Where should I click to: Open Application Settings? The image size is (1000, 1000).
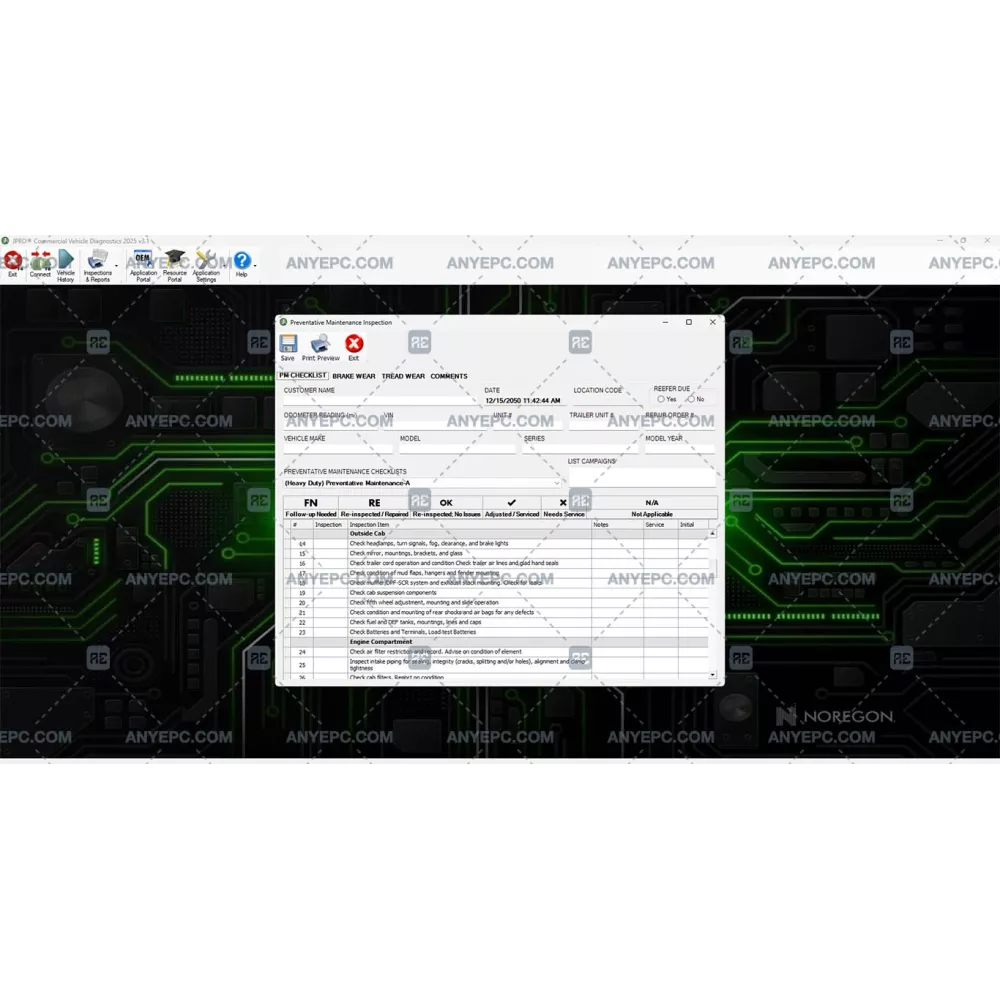pos(206,263)
